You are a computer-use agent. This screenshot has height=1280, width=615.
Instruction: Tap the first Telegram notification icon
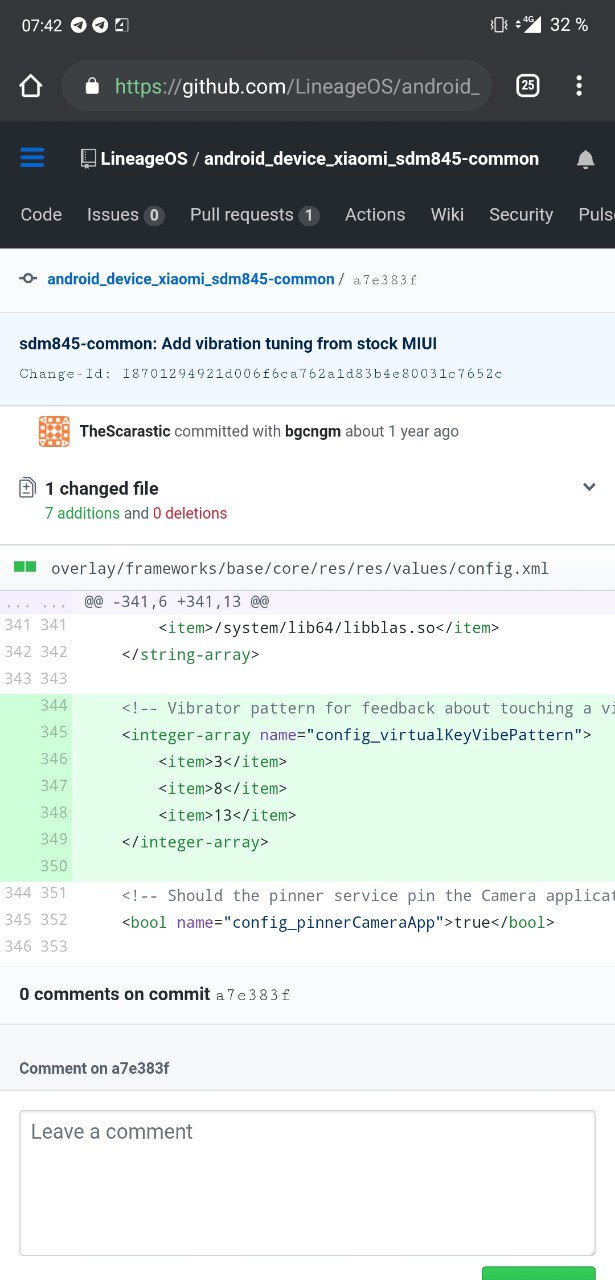(x=79, y=25)
